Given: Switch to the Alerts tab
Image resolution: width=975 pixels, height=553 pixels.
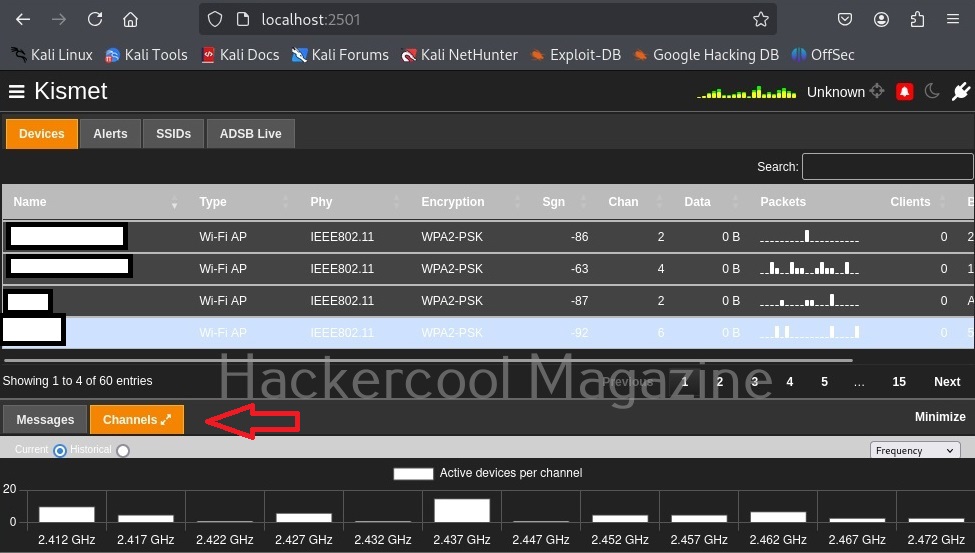Looking at the screenshot, I should (x=110, y=134).
